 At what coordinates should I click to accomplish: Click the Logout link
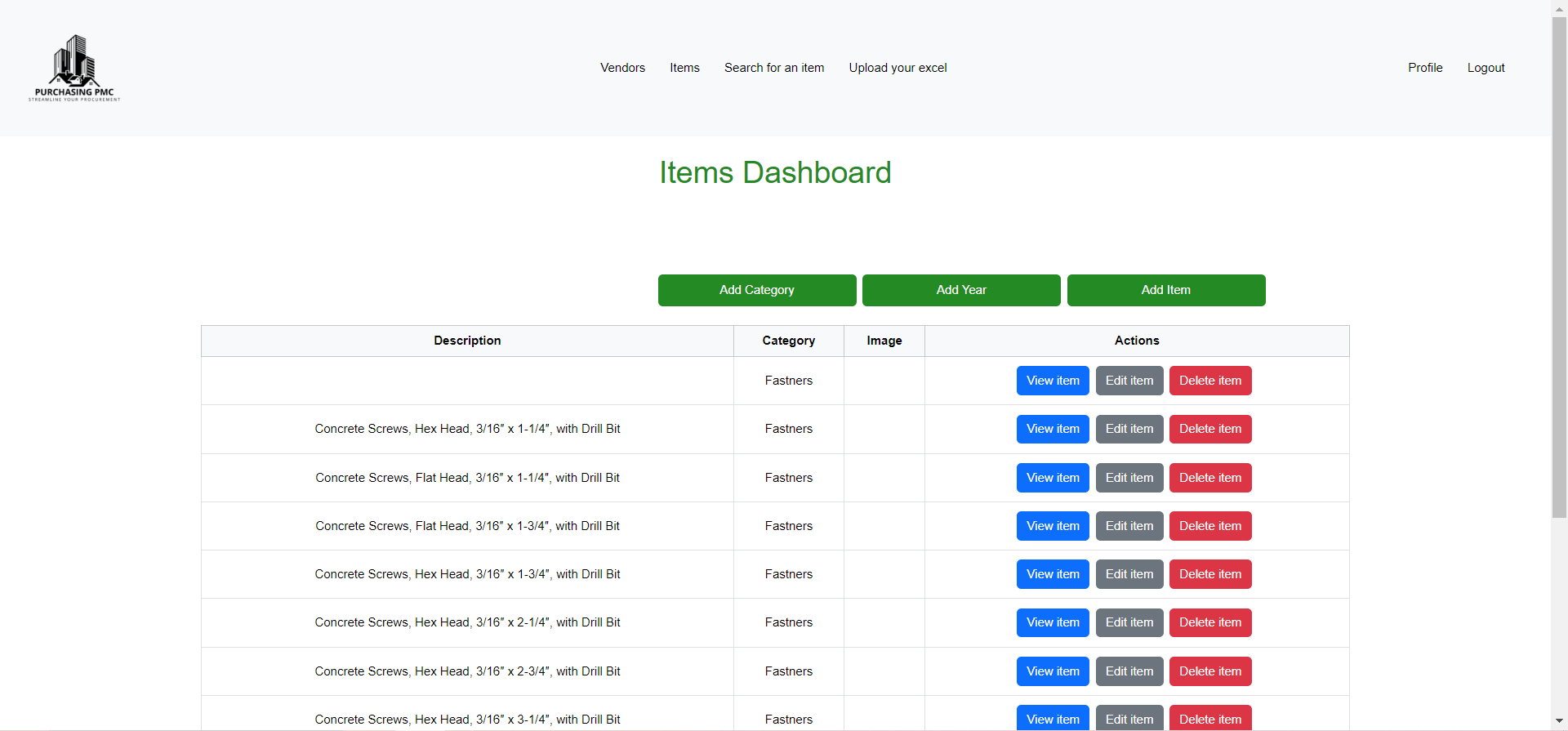[1486, 68]
